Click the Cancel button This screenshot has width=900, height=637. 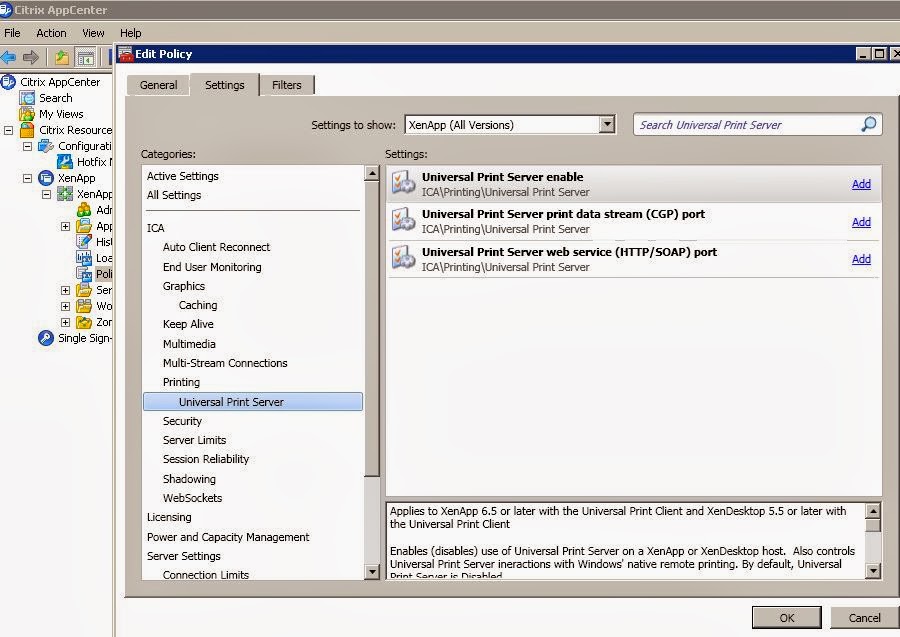(x=864, y=617)
